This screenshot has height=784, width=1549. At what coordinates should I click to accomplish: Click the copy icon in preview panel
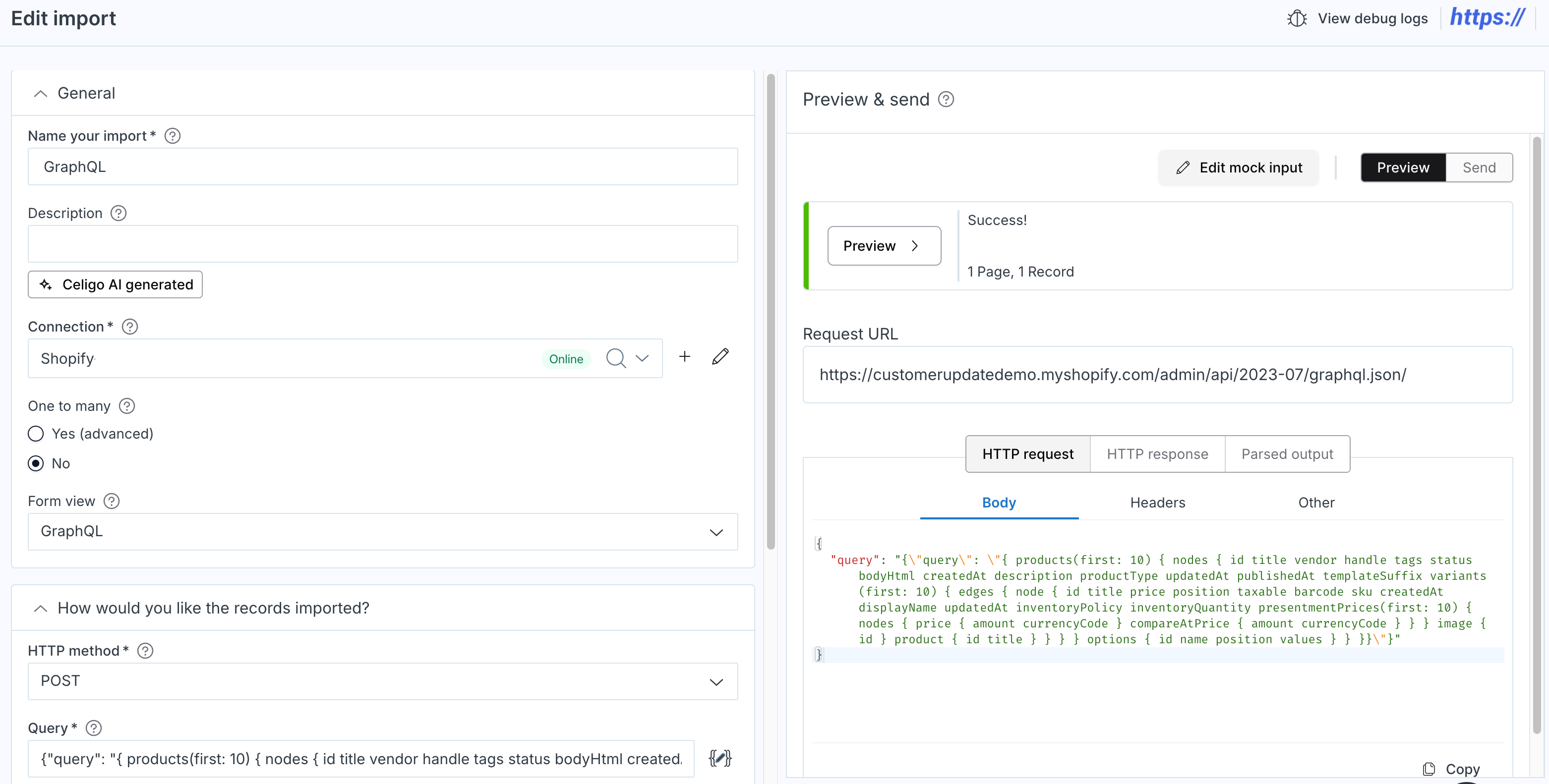(x=1429, y=769)
